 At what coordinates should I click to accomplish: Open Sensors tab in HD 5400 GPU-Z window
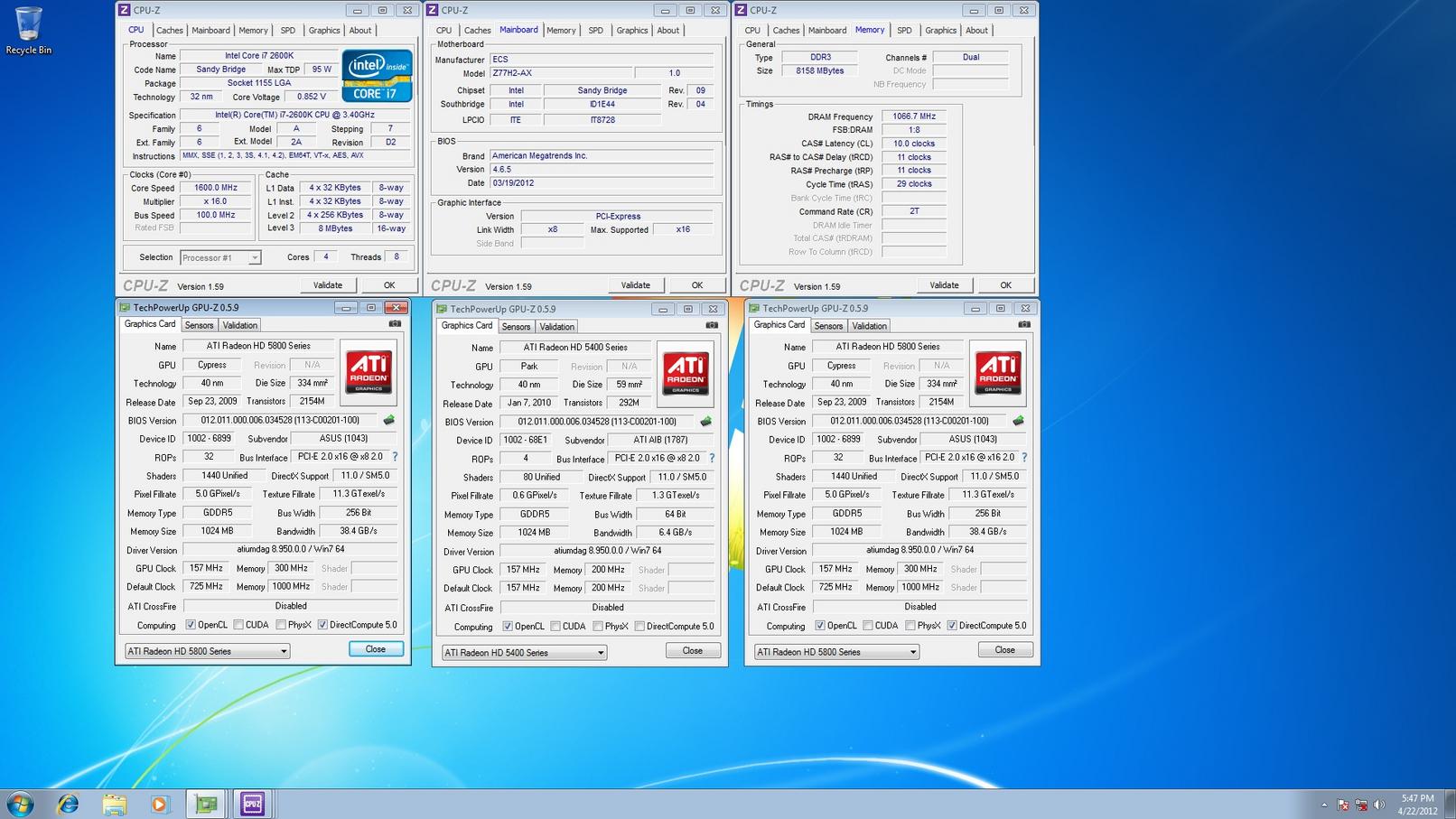pyautogui.click(x=516, y=327)
